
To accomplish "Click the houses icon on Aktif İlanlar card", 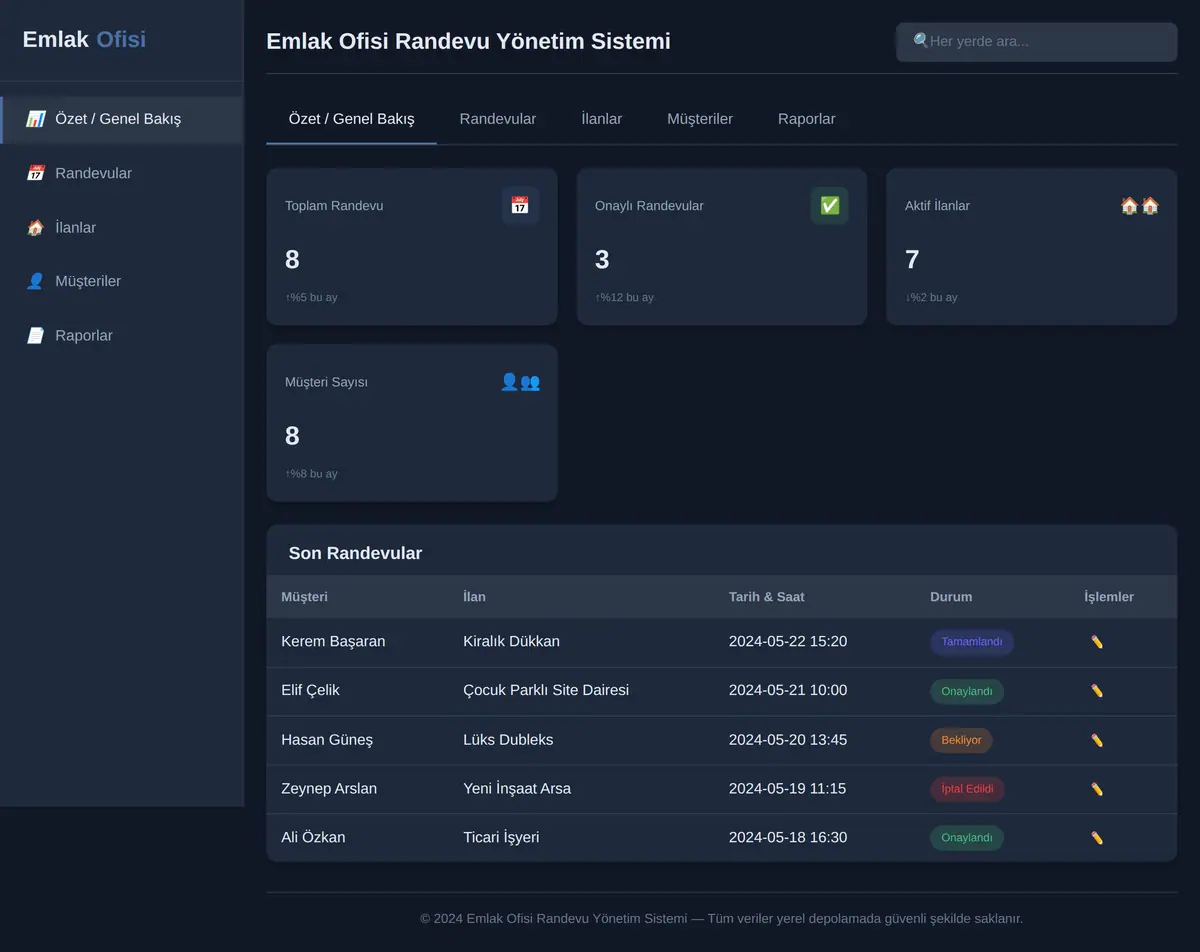I will point(1140,206).
